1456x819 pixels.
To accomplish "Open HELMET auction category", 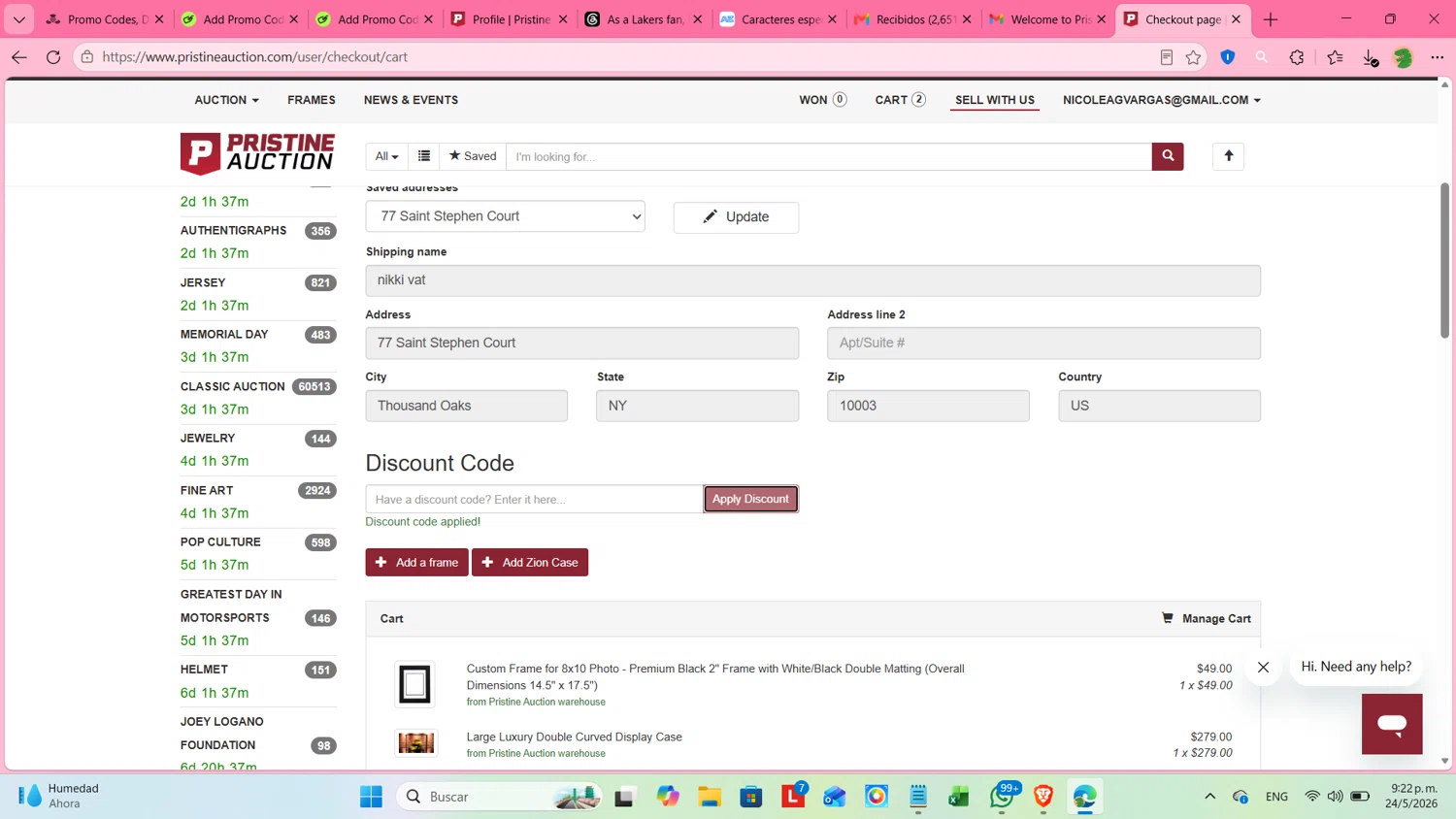I will (x=204, y=669).
